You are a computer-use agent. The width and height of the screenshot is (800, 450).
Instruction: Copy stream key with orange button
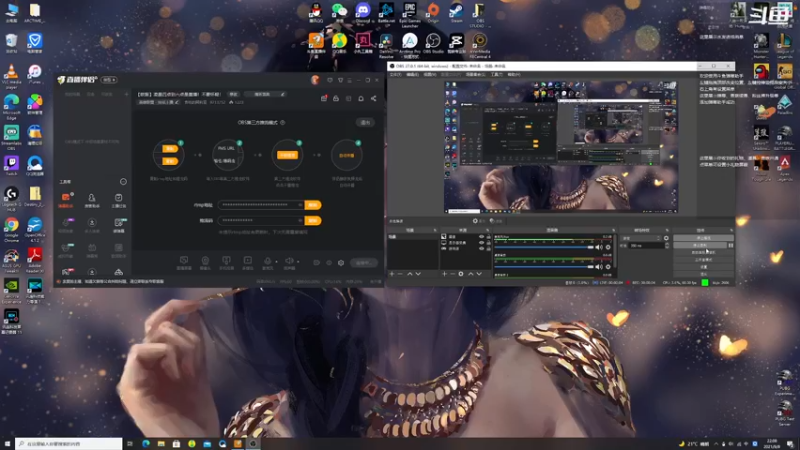[313, 221]
